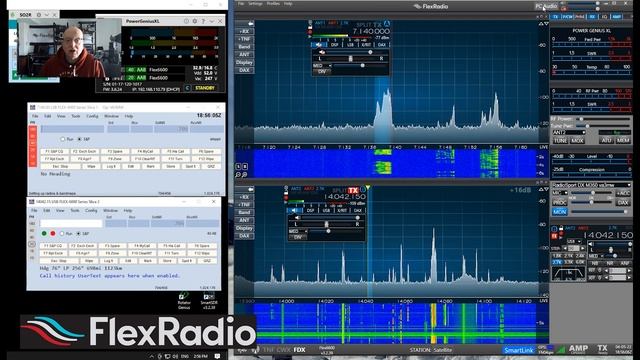Viewport: 640px width, 360px height.
Task: Click record icon on the 7.140 slice flag
Action: click(310, 32)
